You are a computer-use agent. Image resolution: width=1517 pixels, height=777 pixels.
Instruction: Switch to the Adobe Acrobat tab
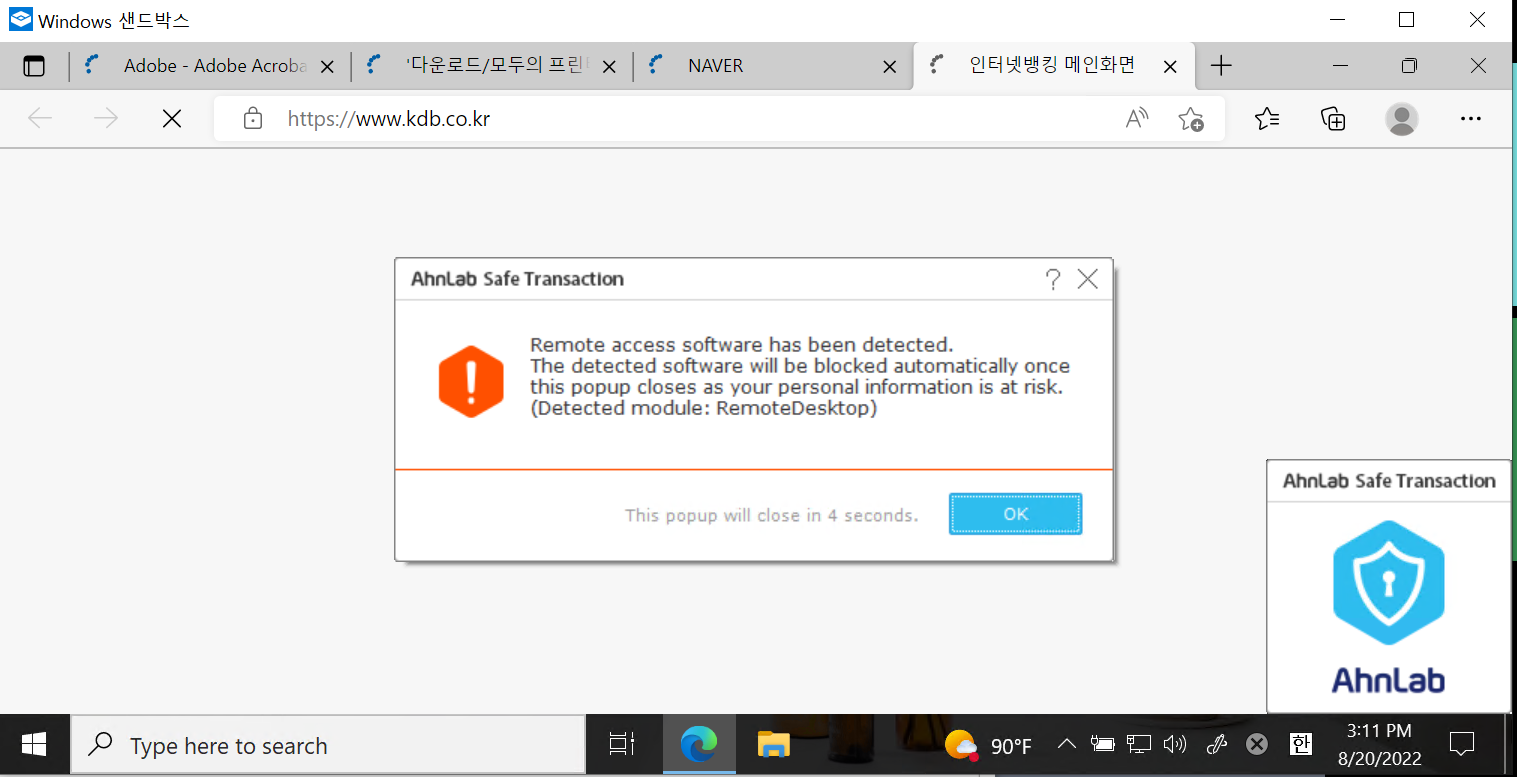click(212, 66)
